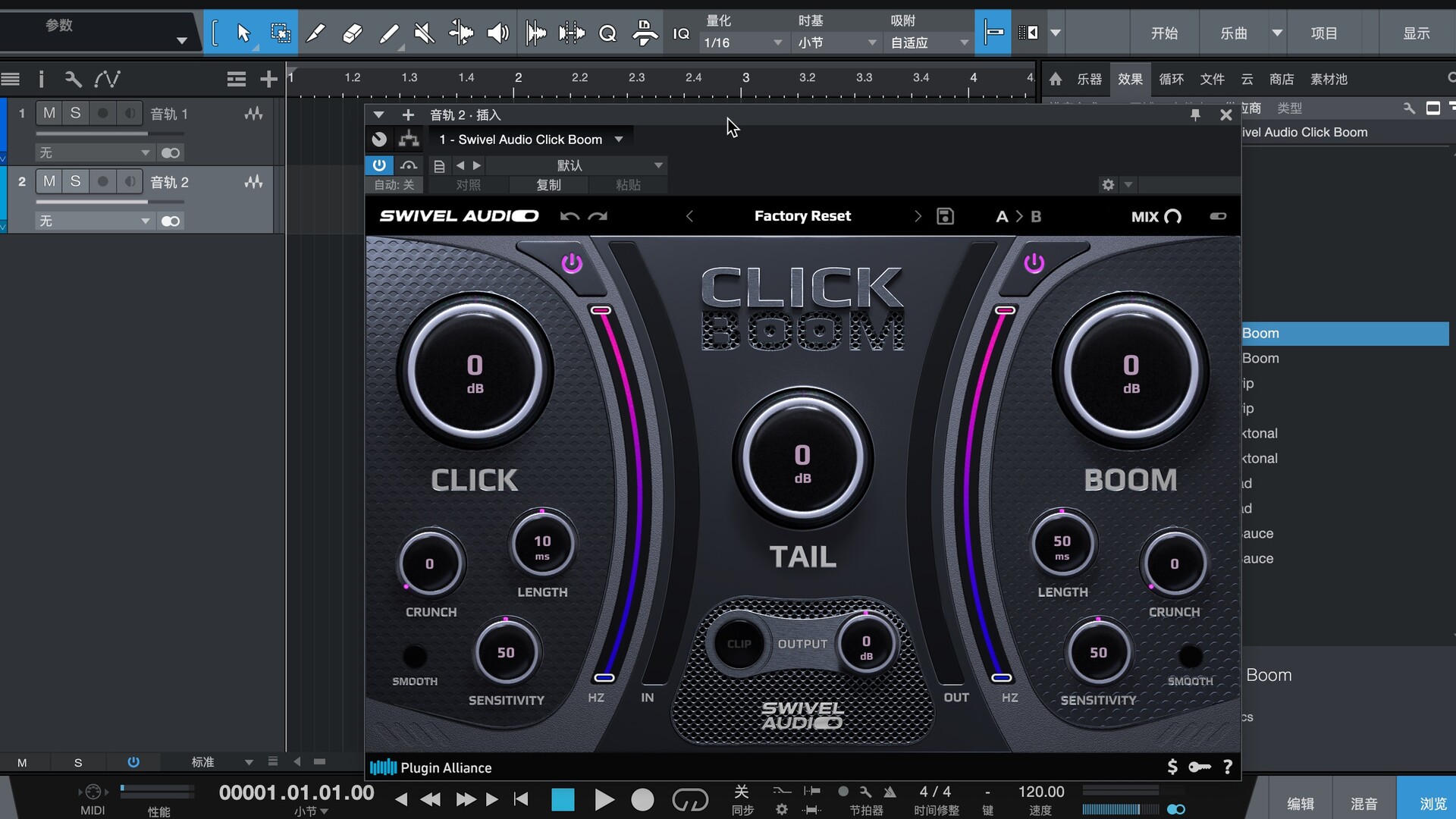Mute track 音轨 1
The height and width of the screenshot is (819, 1456).
pyautogui.click(x=49, y=113)
